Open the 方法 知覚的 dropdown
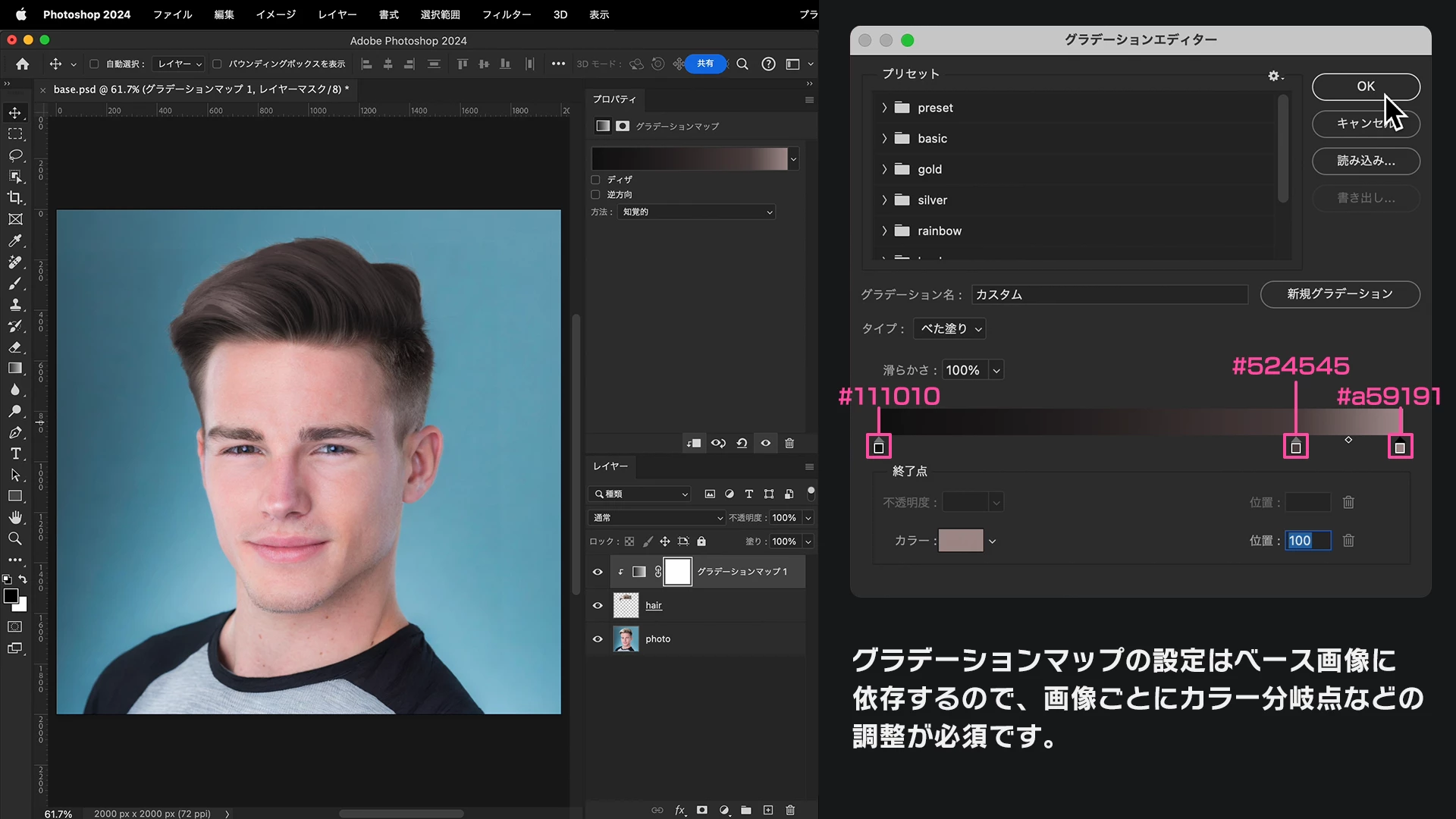 point(696,212)
